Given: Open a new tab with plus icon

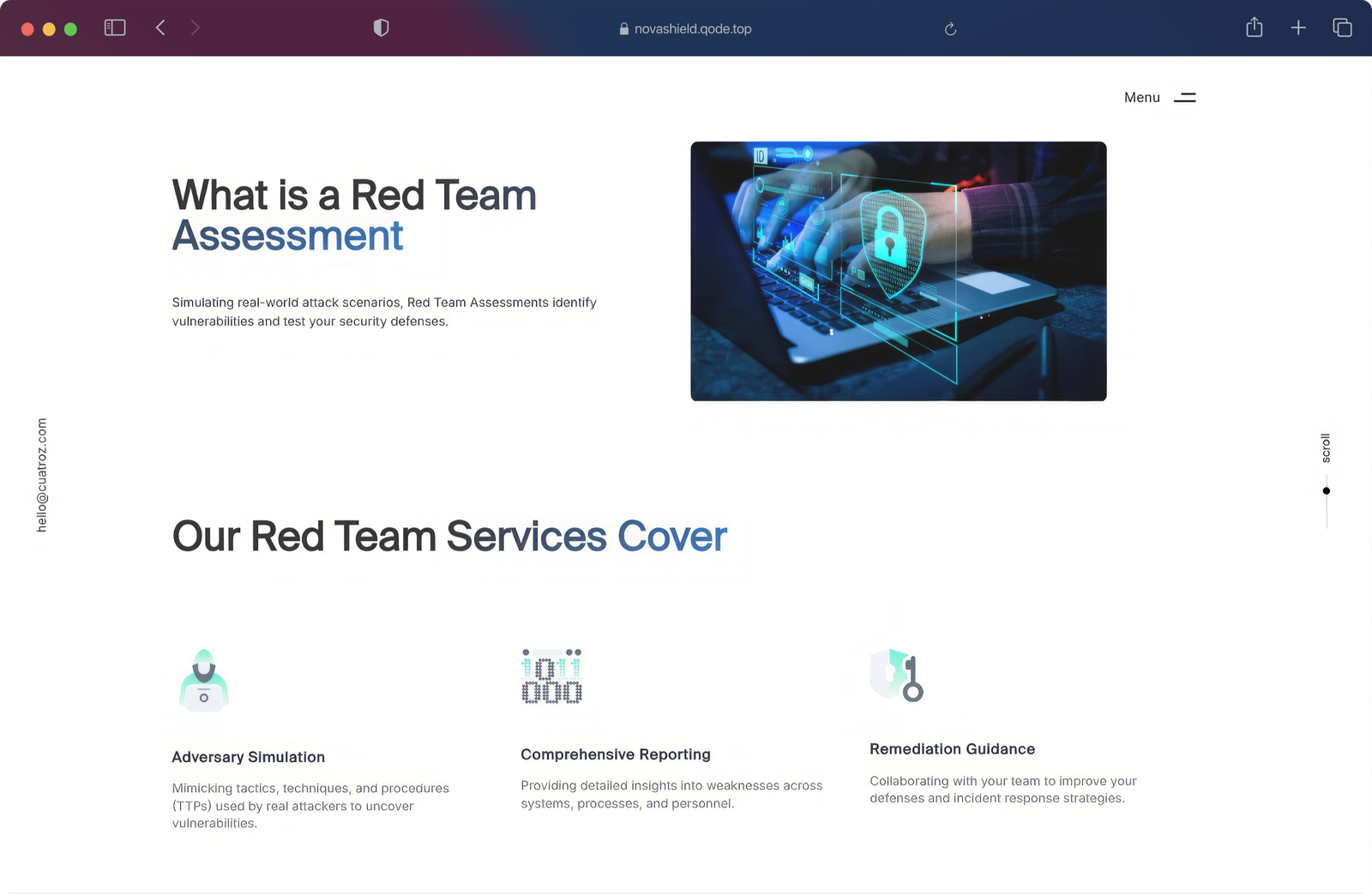Looking at the screenshot, I should click(x=1298, y=28).
